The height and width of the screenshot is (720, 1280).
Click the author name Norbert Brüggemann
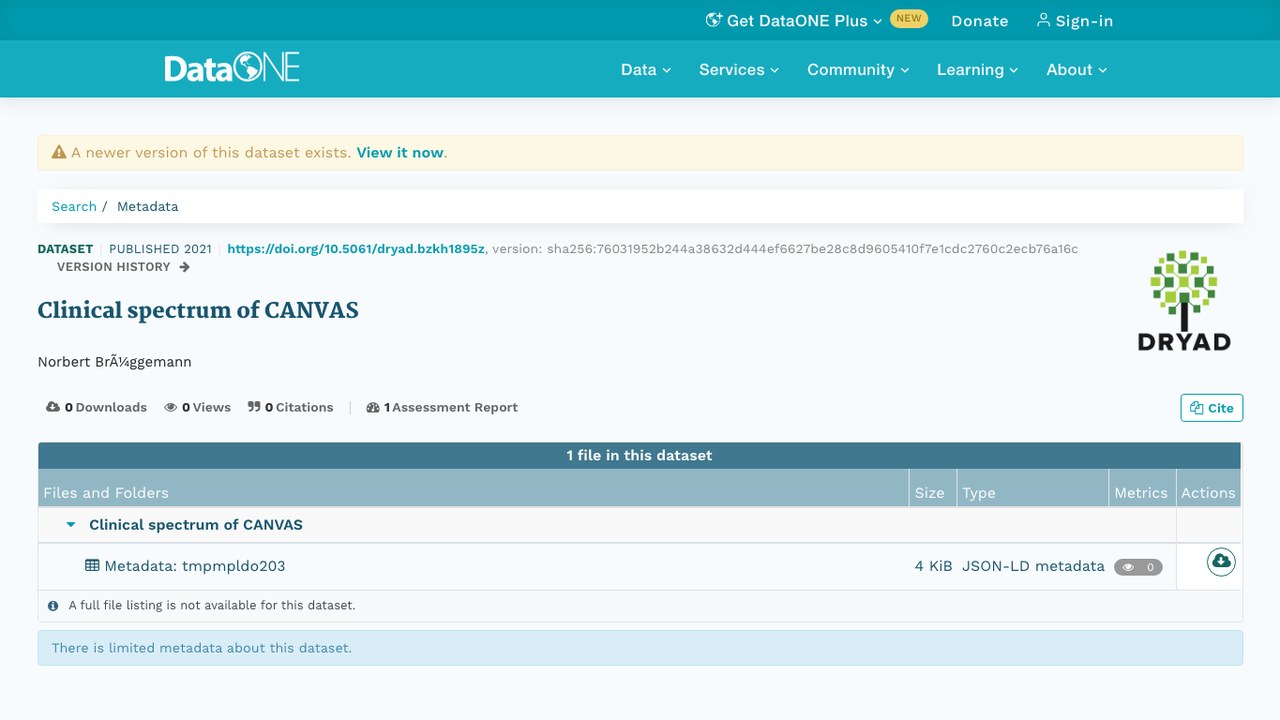[x=114, y=362]
